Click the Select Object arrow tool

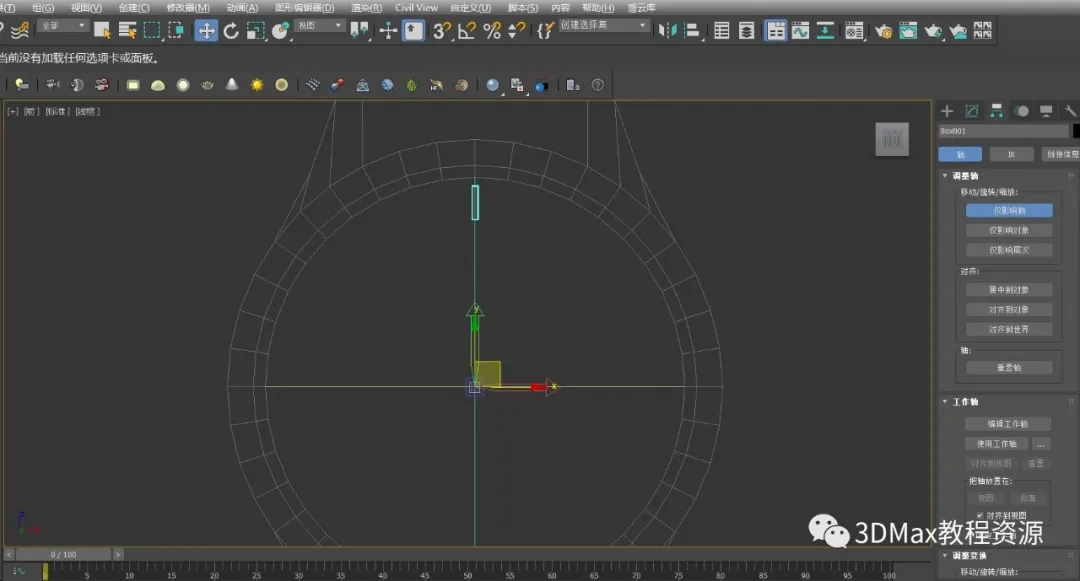tap(102, 30)
